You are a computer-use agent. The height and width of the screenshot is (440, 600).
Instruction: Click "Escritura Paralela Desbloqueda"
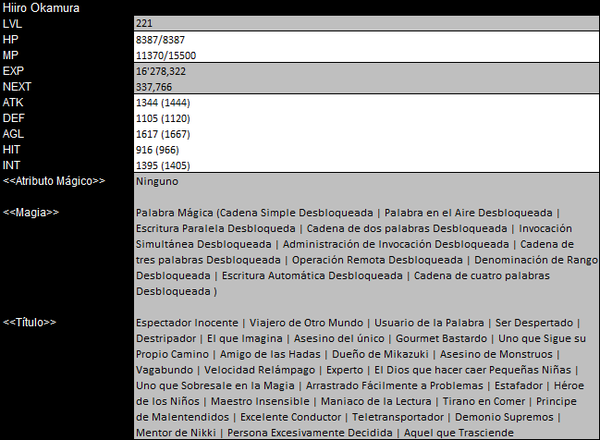coord(215,228)
